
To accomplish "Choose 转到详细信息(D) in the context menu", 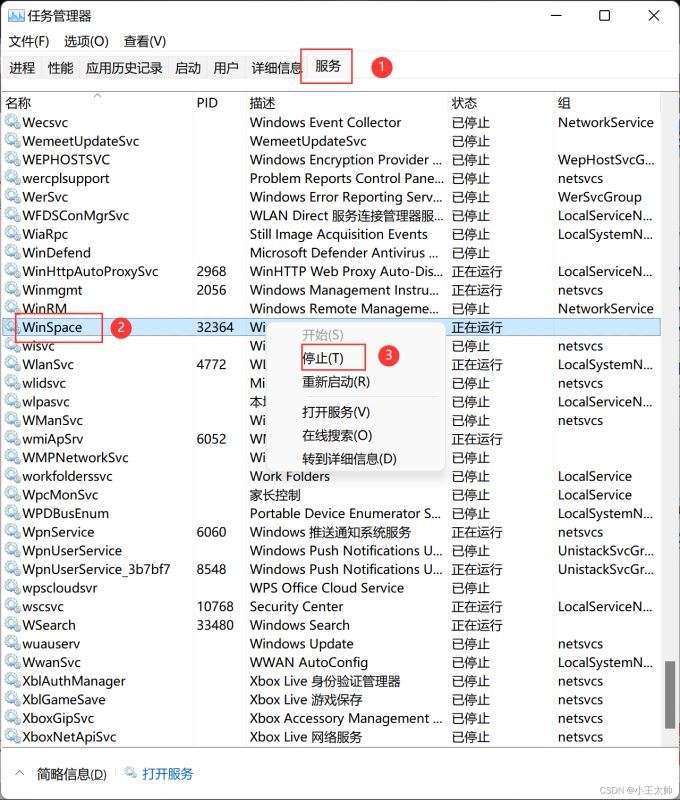I will click(x=349, y=458).
